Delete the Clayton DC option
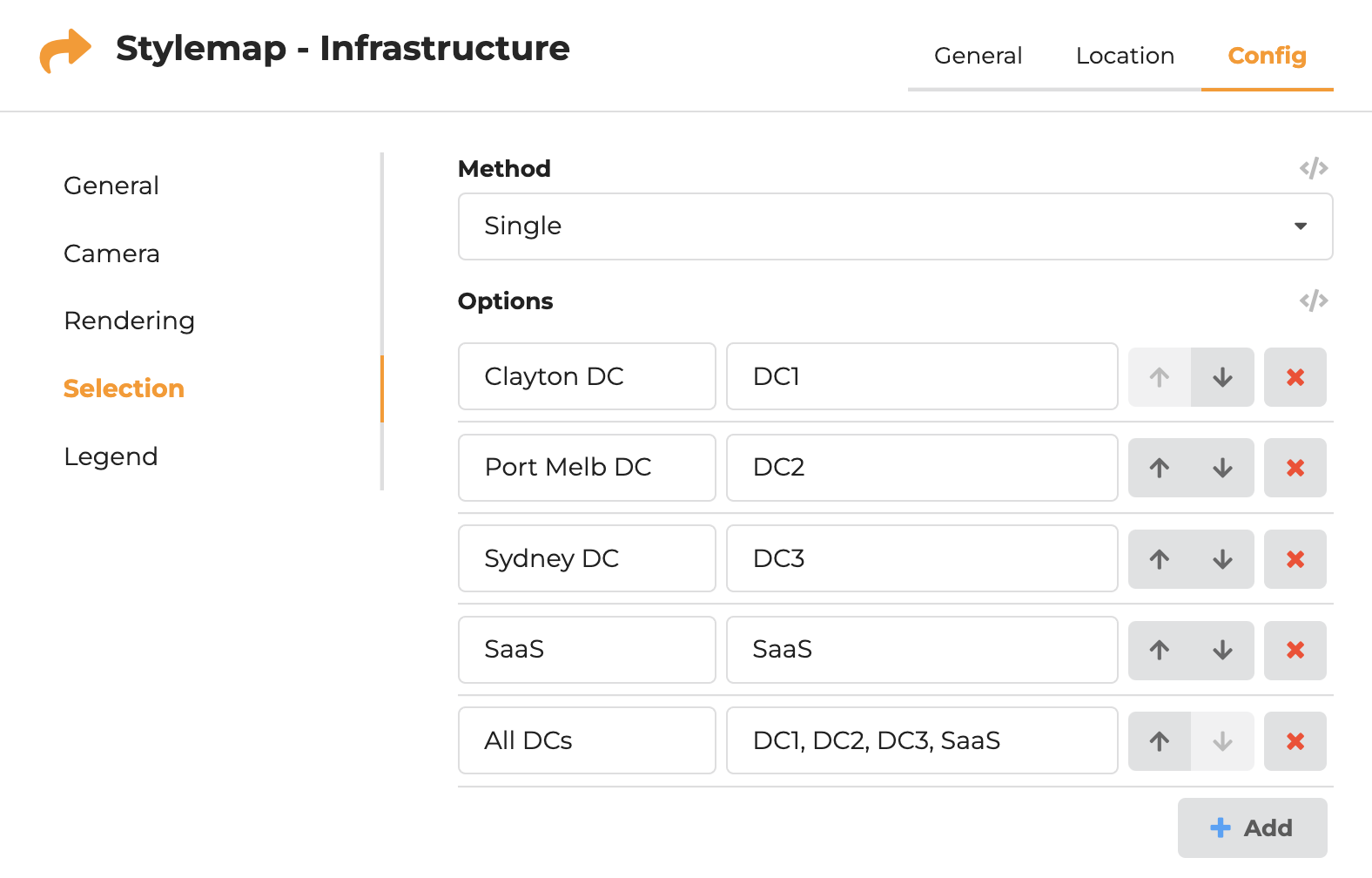 coord(1295,377)
